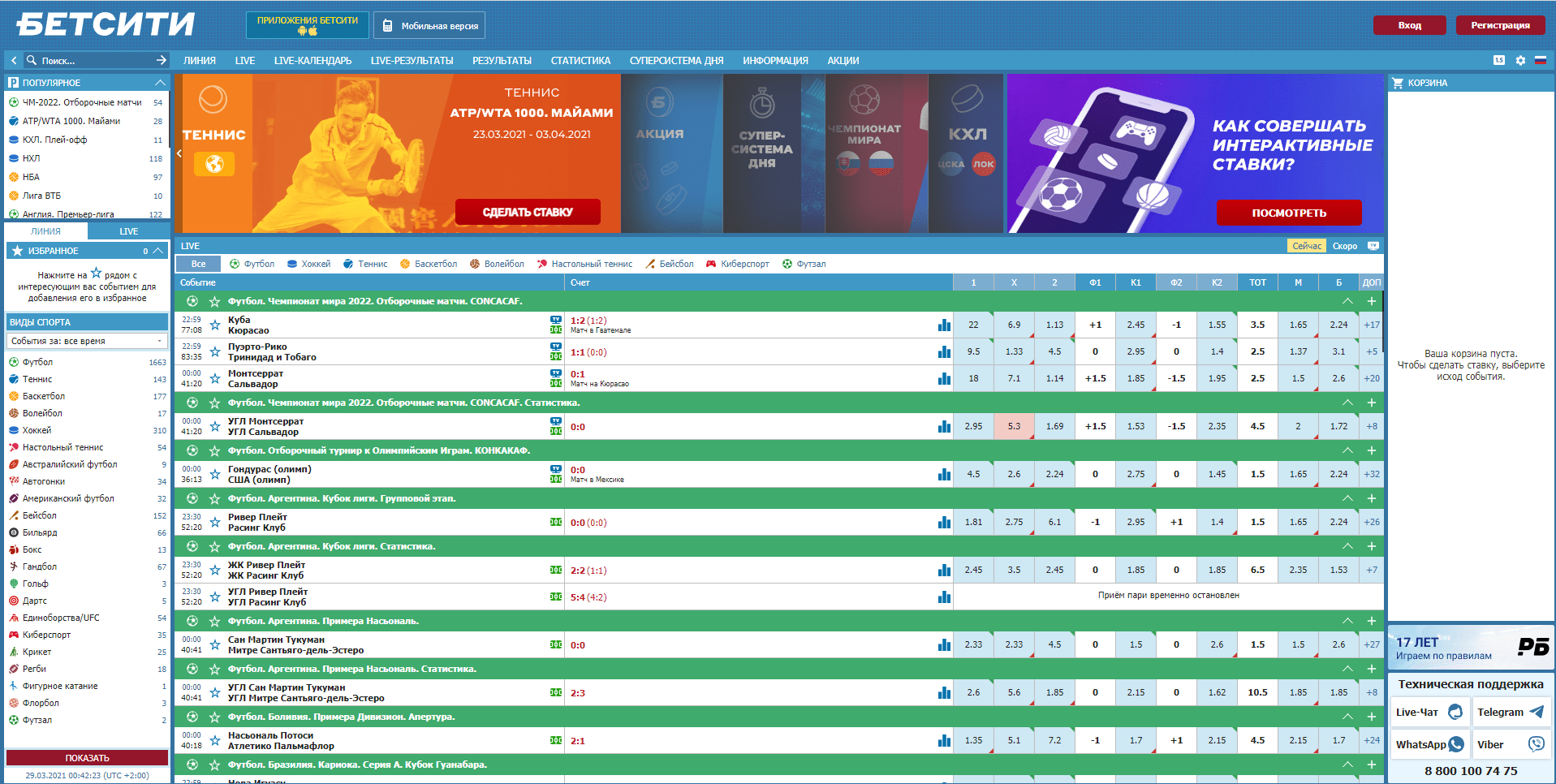Click soccer ball icon on Аргентина Кубок лиги header
This screenshot has width=1556, height=784.
tap(192, 498)
